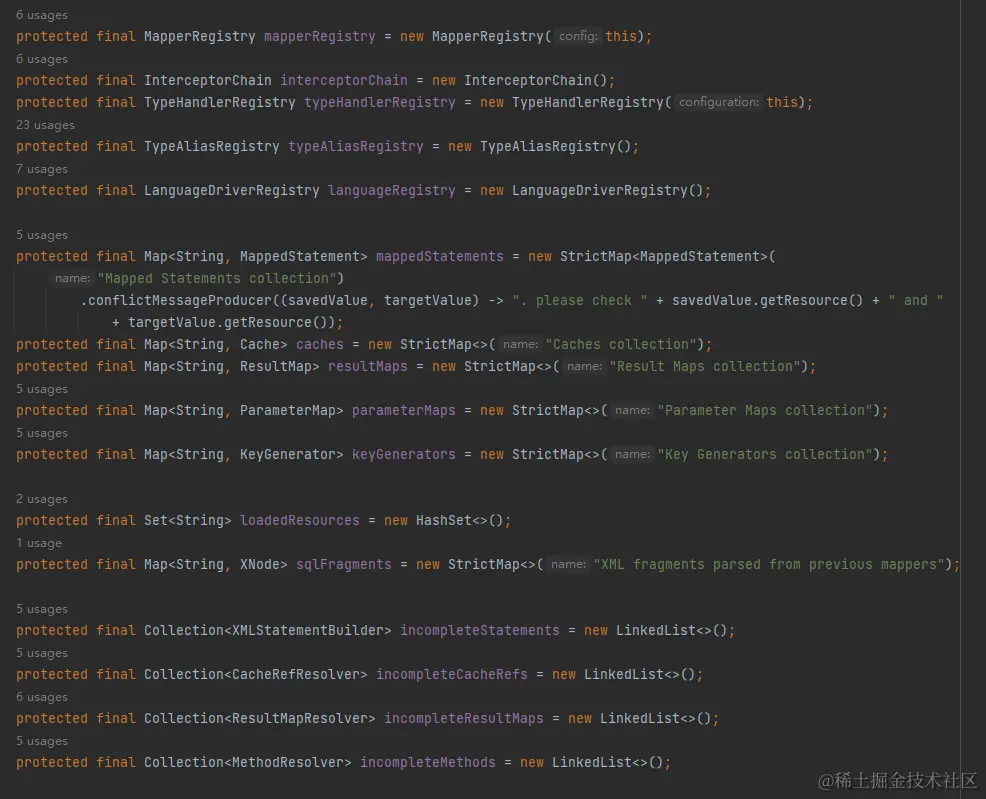Click the incompleteMethods field name
986x799 pixels.
[x=428, y=763]
